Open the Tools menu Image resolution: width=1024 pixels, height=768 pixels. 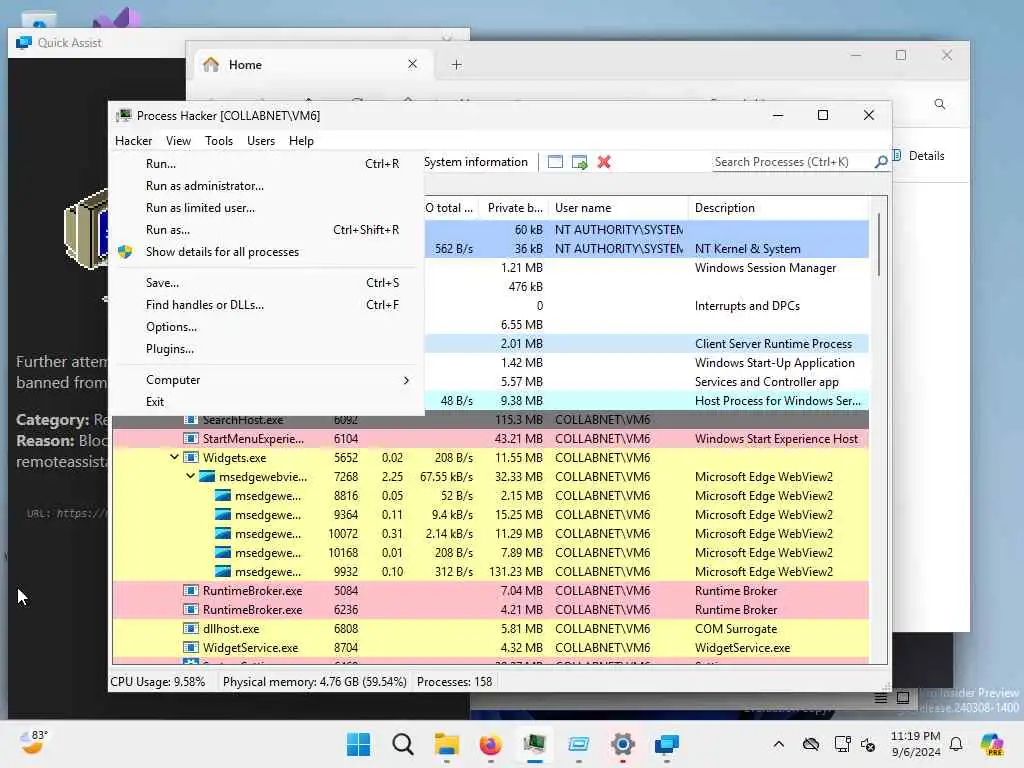(x=219, y=141)
